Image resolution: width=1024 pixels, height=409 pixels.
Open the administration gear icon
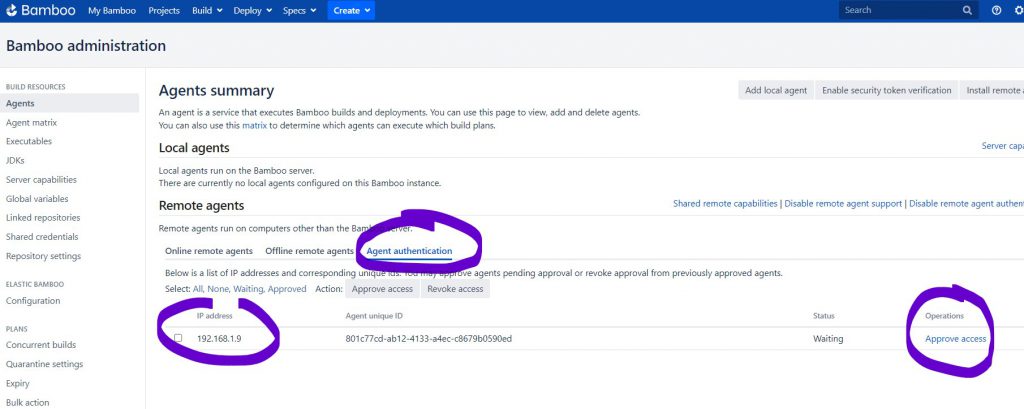(x=1018, y=10)
